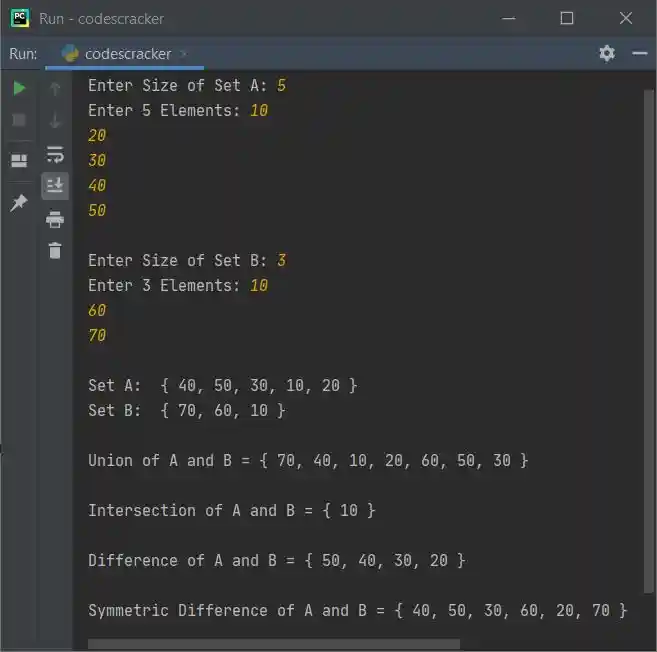Hide the Run tool window
Viewport: 657px width, 652px height.
[x=640, y=53]
